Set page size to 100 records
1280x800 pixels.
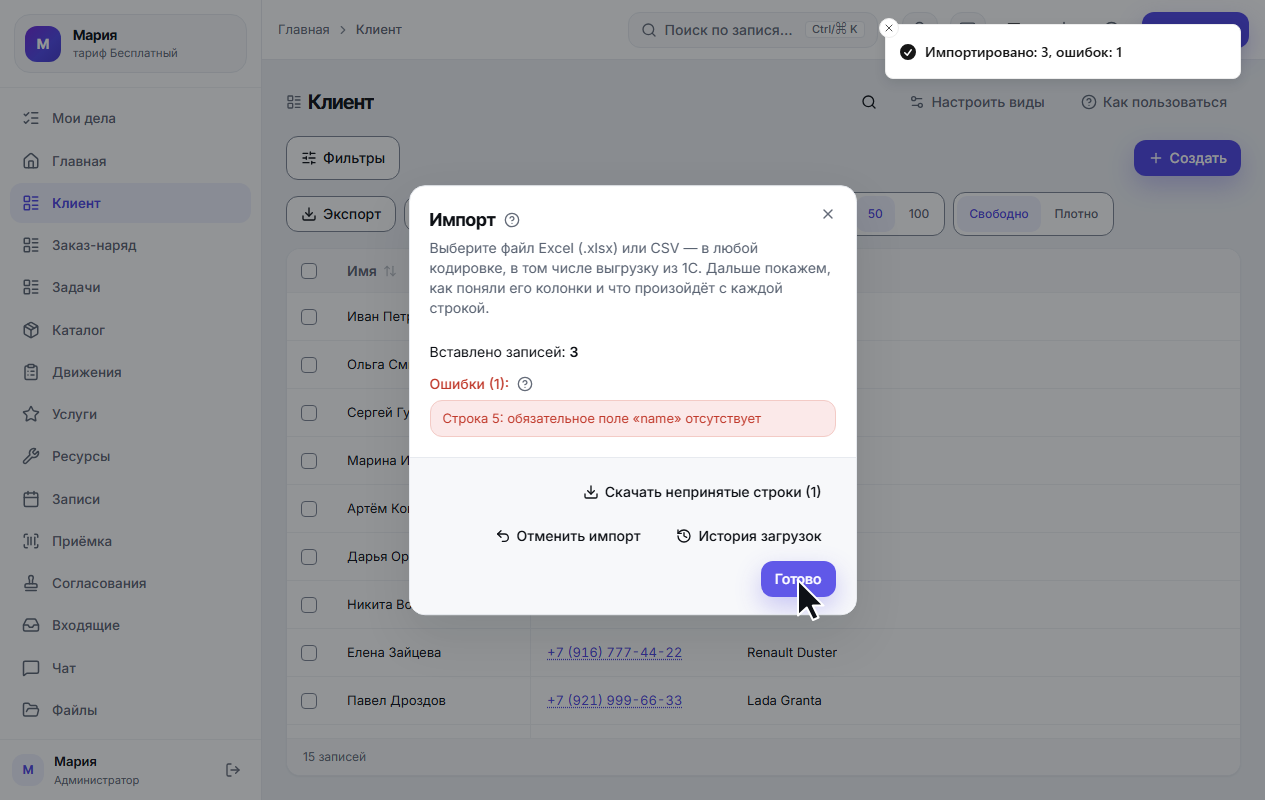click(x=918, y=214)
